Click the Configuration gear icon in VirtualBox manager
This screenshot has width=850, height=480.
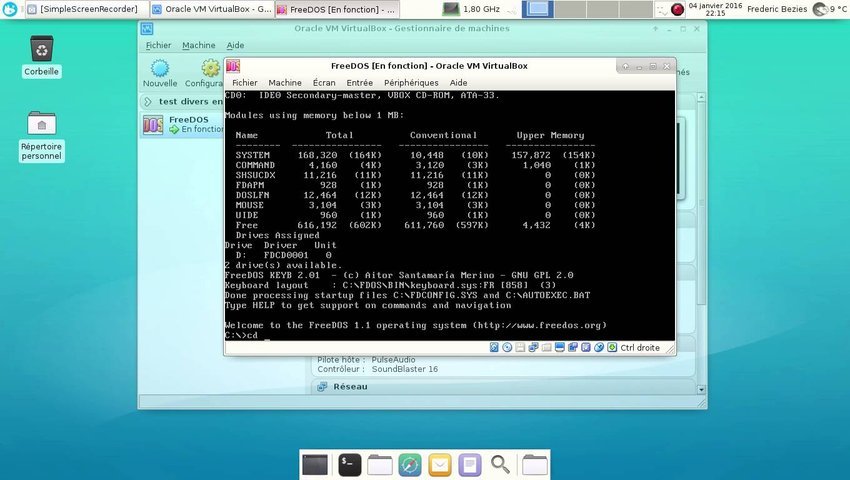(x=211, y=69)
